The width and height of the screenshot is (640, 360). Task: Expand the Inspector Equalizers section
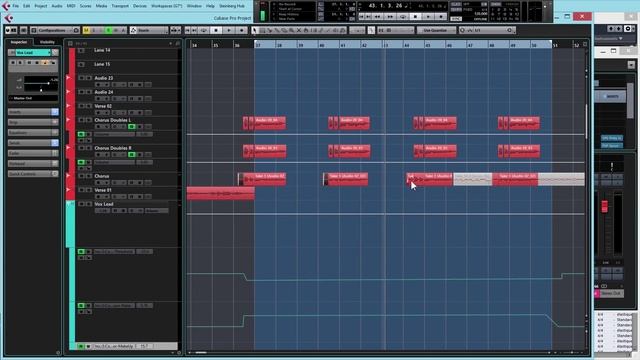[x=33, y=133]
